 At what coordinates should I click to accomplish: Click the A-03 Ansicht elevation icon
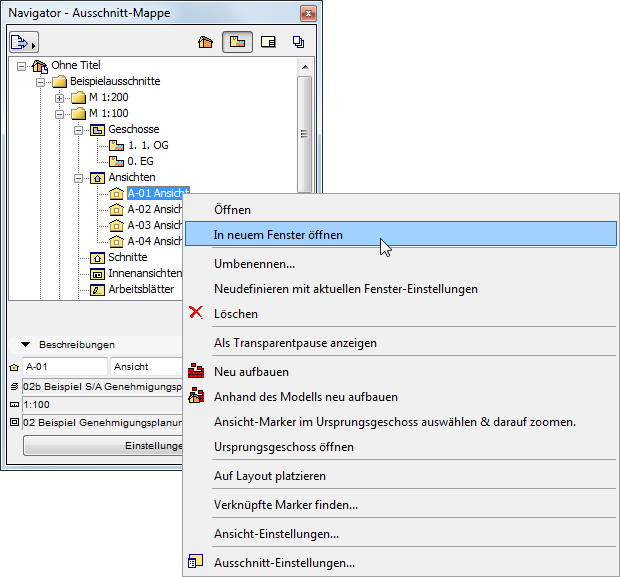tap(116, 225)
